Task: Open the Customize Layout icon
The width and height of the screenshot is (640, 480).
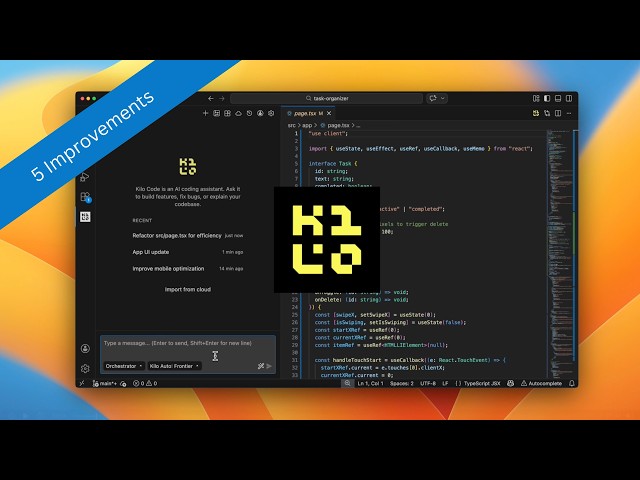Action: tap(536, 98)
